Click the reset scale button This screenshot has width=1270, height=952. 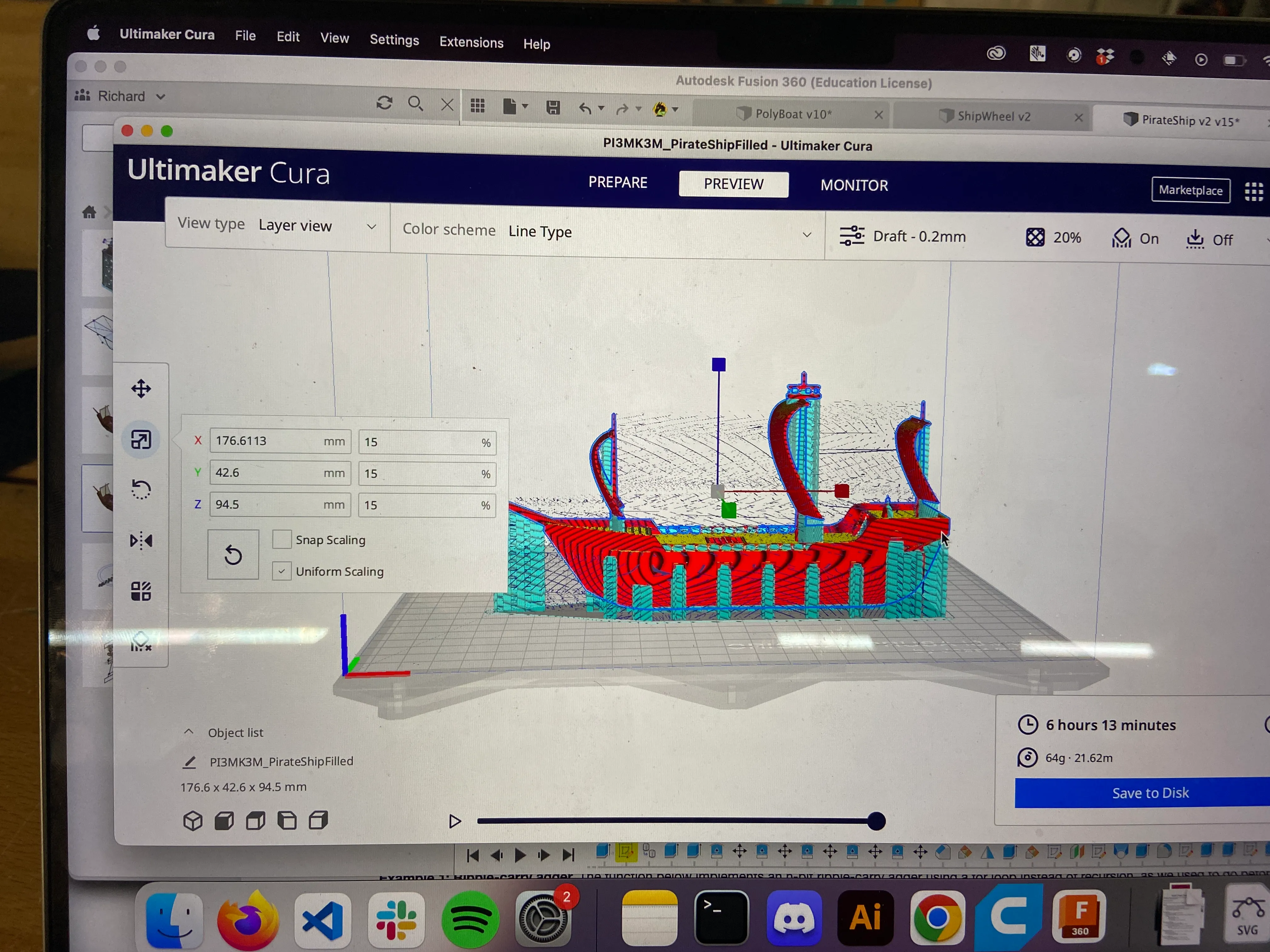tap(232, 554)
